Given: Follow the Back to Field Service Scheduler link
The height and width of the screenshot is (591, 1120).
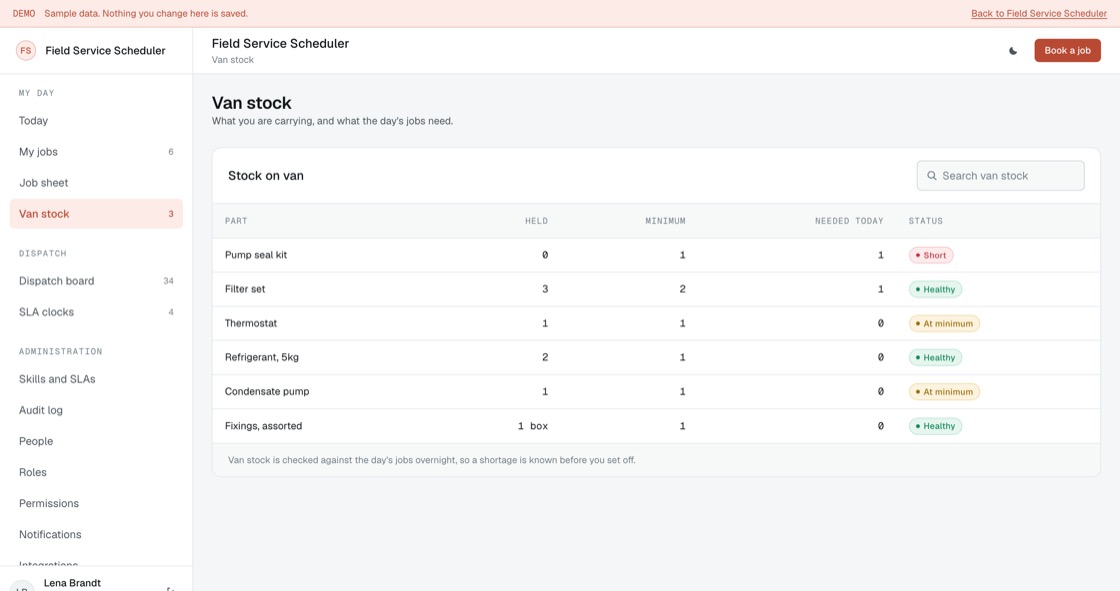Looking at the screenshot, I should (x=1039, y=14).
